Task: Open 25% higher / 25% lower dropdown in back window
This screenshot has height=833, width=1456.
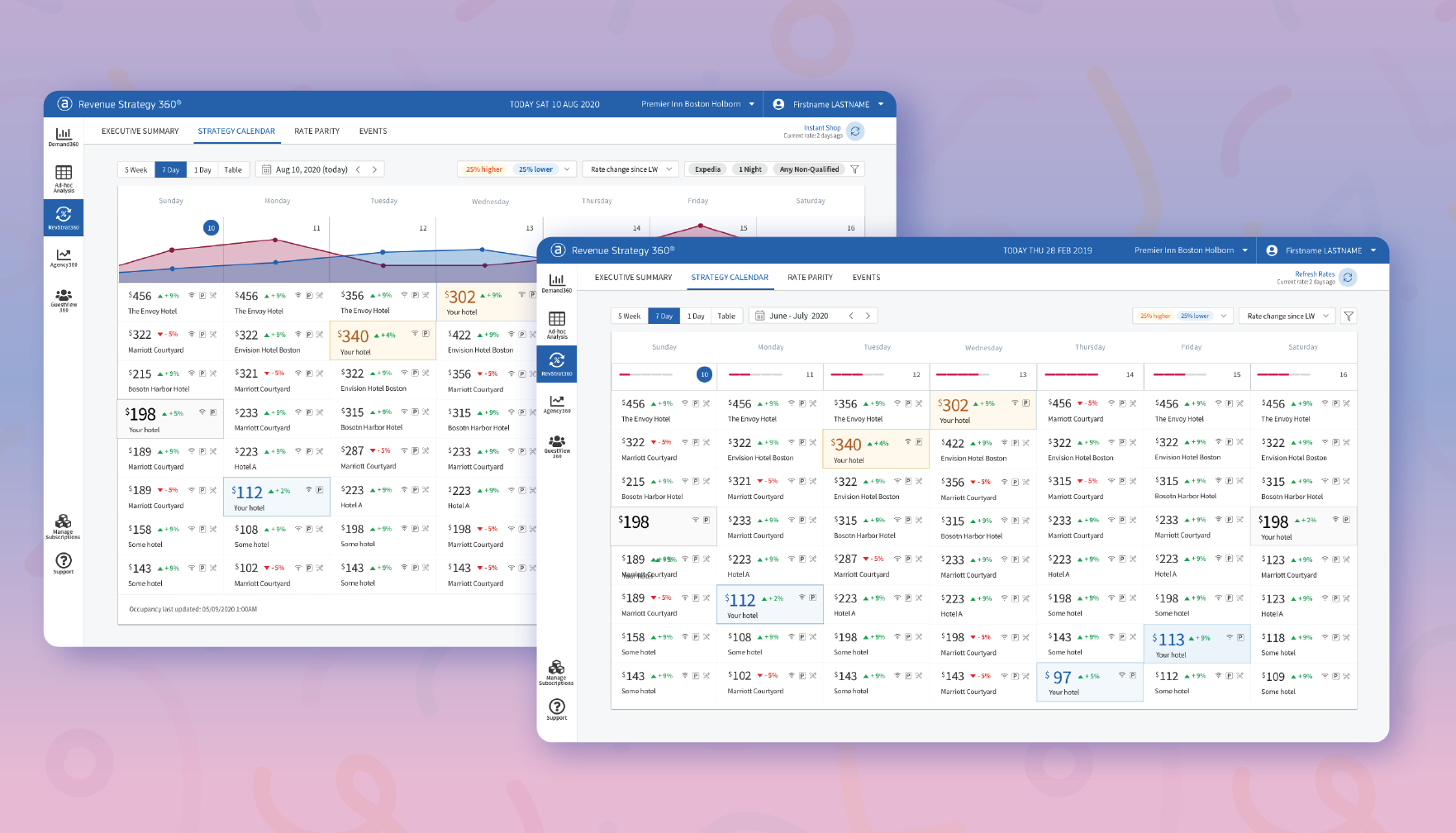Action: [516, 169]
